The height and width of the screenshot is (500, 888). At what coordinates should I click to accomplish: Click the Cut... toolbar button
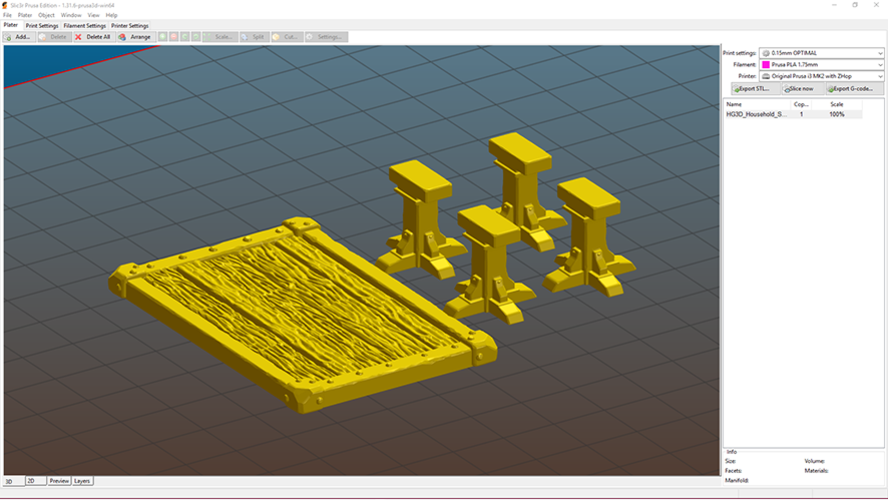(287, 37)
